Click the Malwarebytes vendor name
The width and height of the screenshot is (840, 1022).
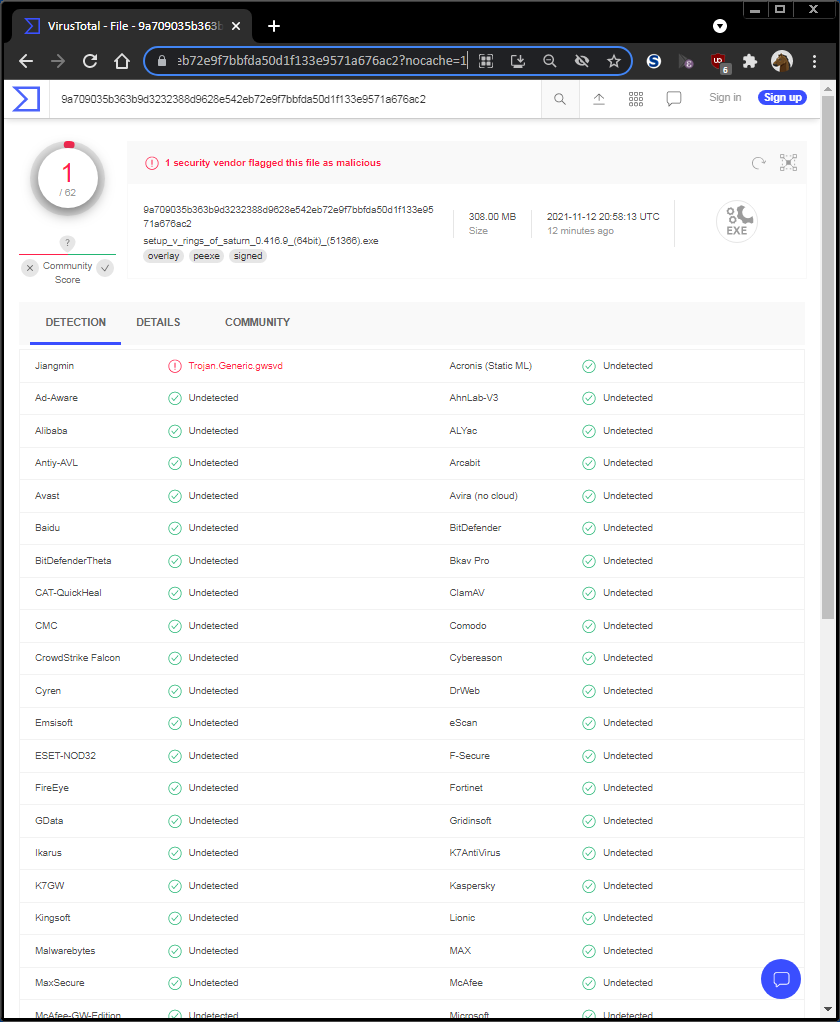pos(65,951)
